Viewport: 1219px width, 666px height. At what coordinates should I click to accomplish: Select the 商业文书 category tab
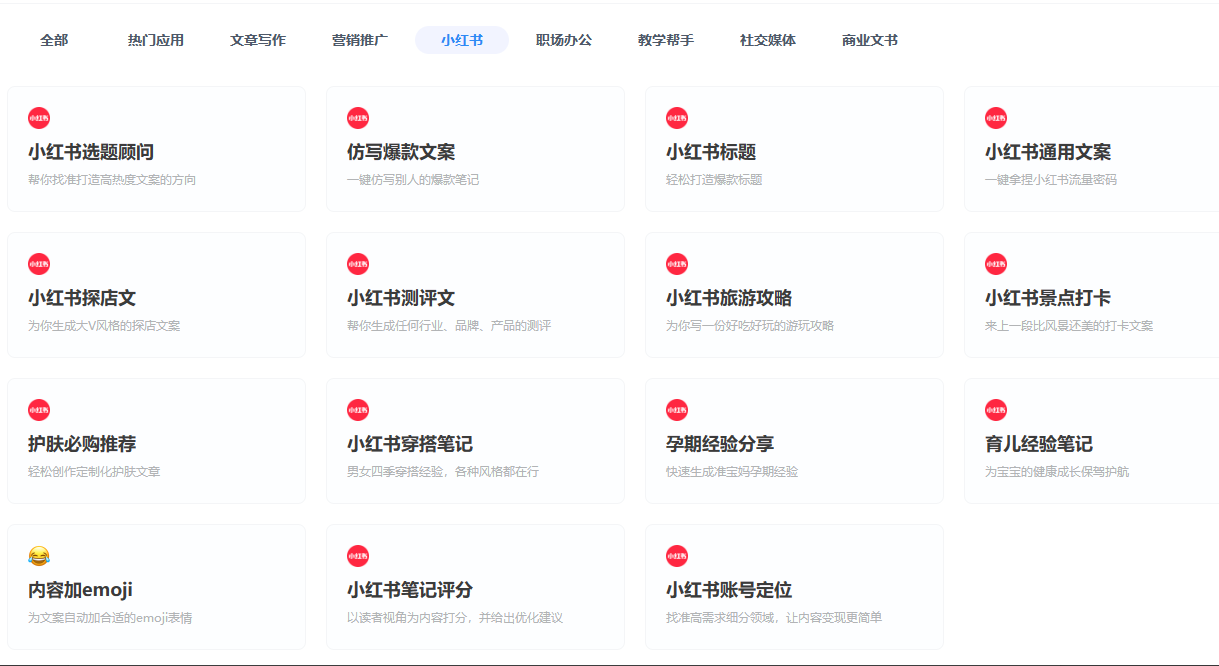[x=870, y=41]
